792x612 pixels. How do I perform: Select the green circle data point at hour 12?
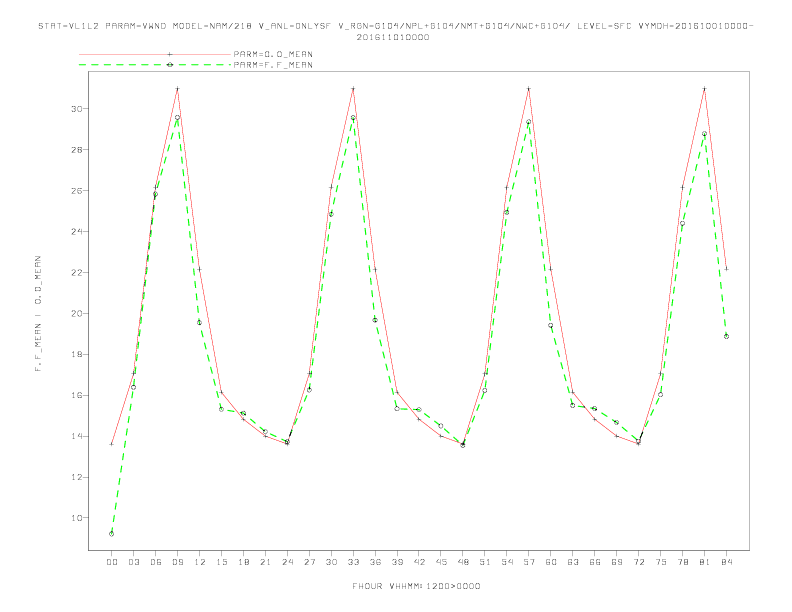tap(200, 322)
